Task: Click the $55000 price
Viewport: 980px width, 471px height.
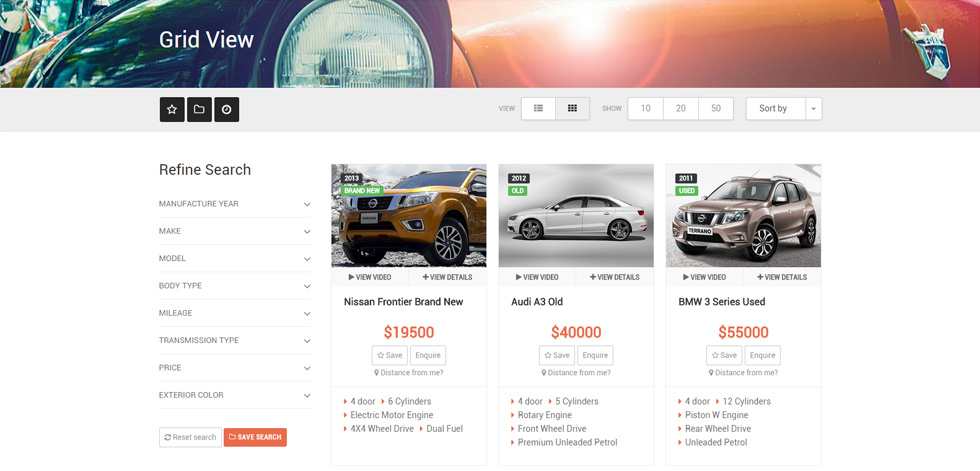Action: (x=743, y=332)
